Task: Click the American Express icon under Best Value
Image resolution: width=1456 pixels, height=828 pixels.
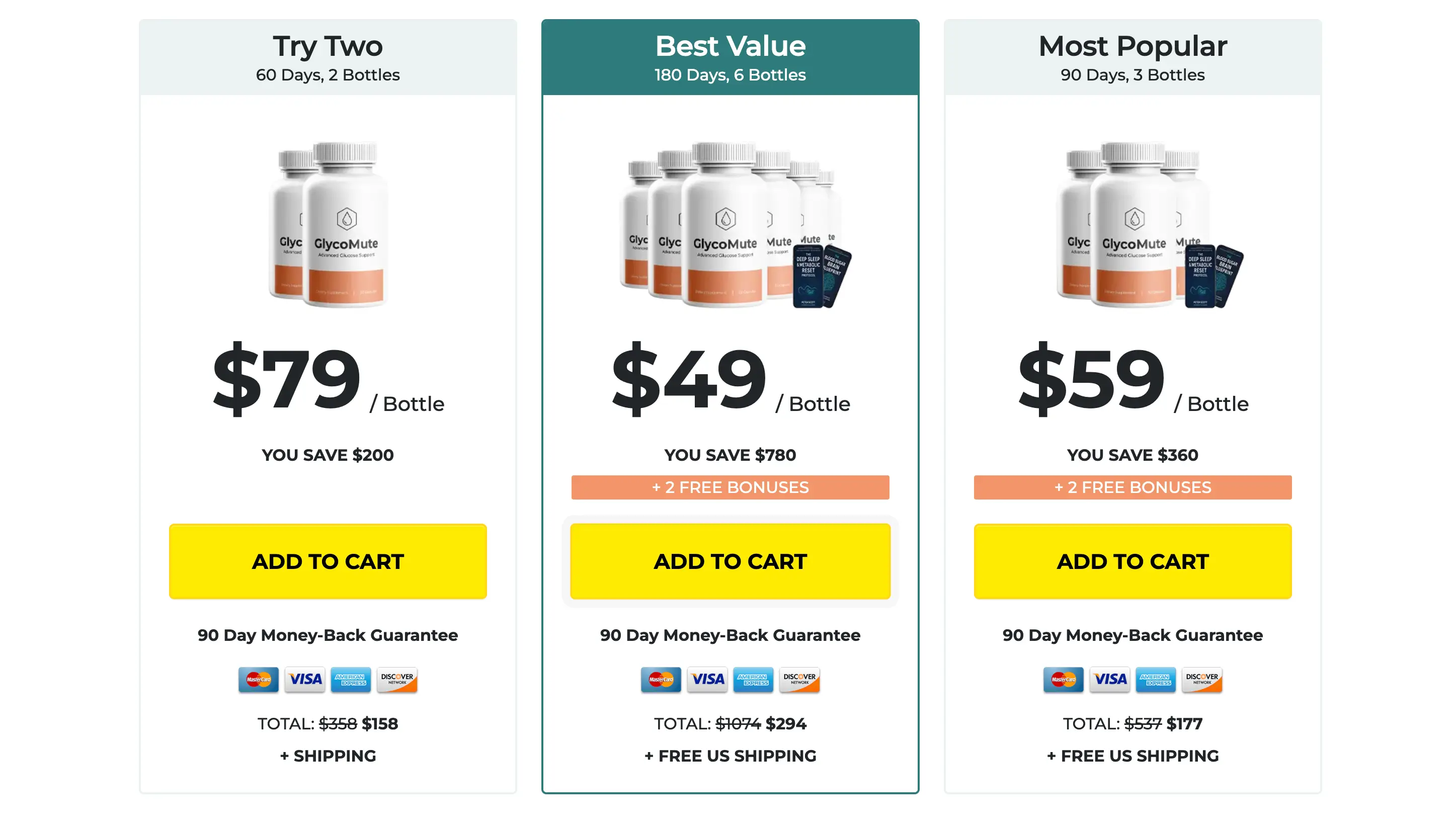Action: point(753,679)
